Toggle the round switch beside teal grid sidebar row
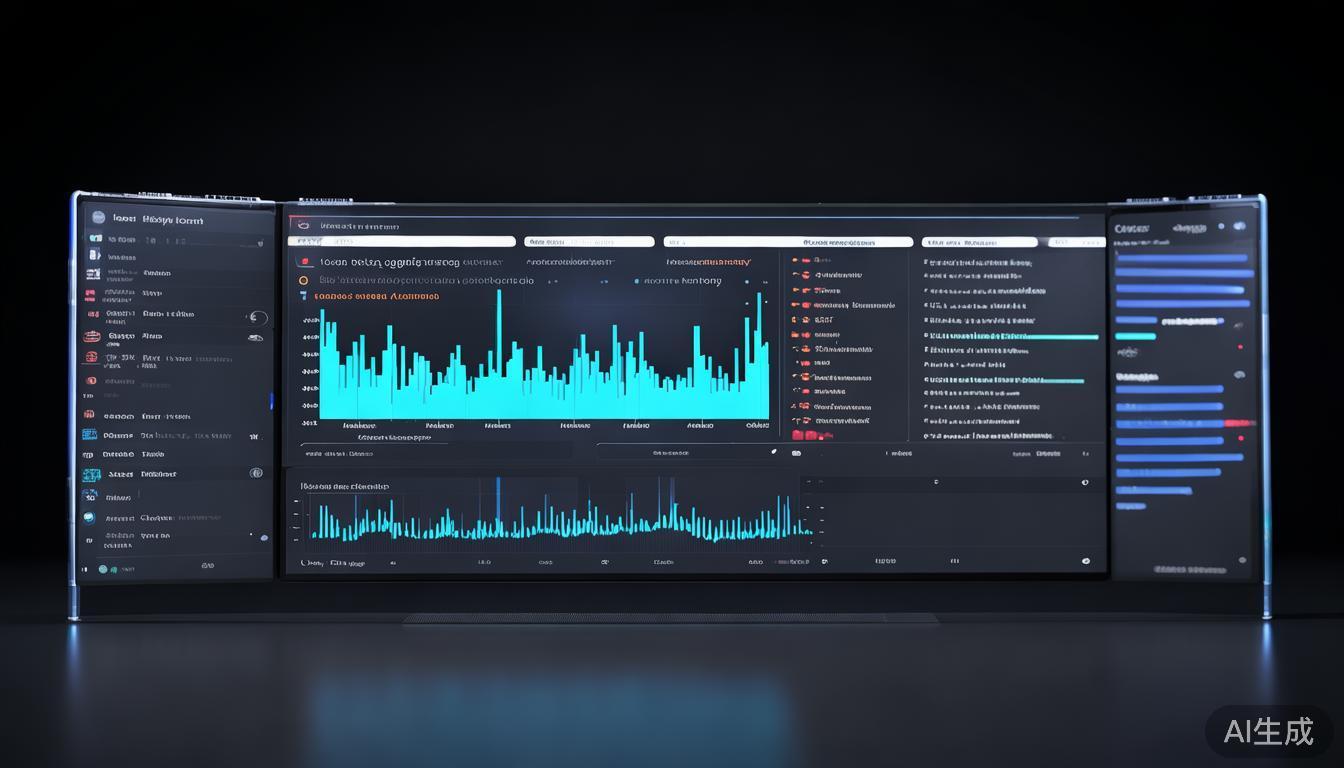Viewport: 1344px width, 768px height. [x=256, y=473]
